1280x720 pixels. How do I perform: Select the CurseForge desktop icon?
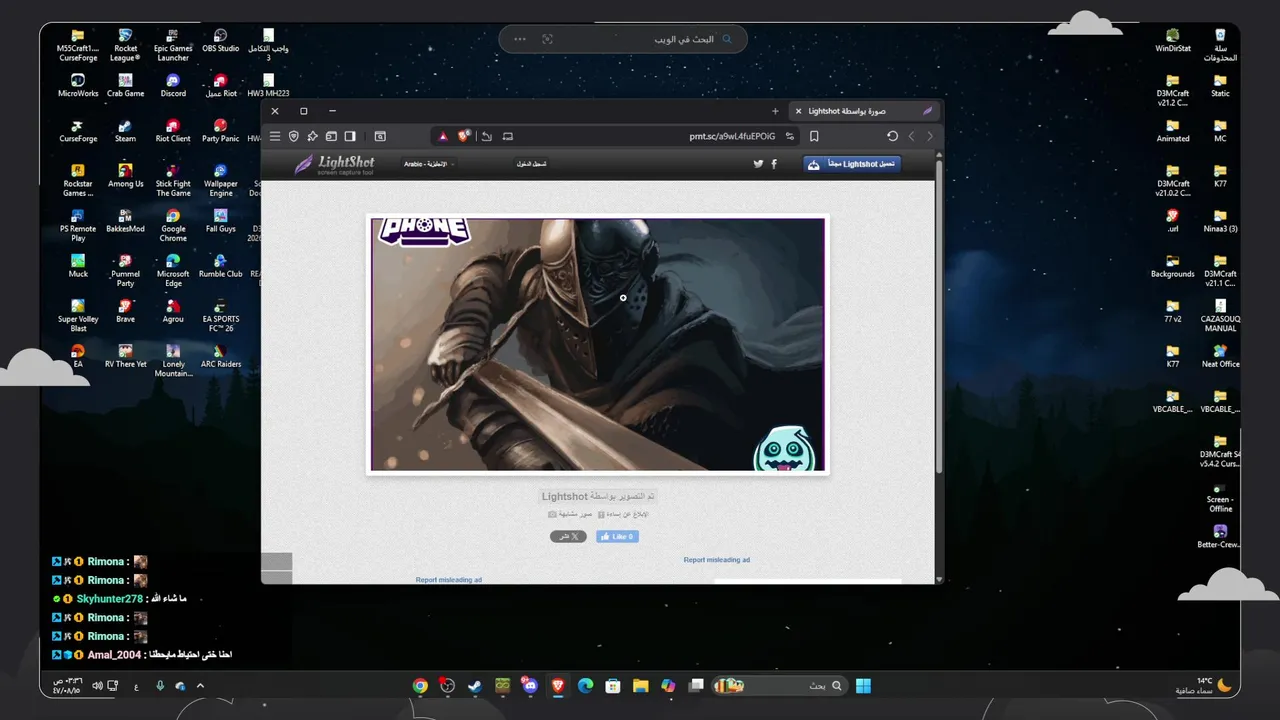[x=78, y=131]
